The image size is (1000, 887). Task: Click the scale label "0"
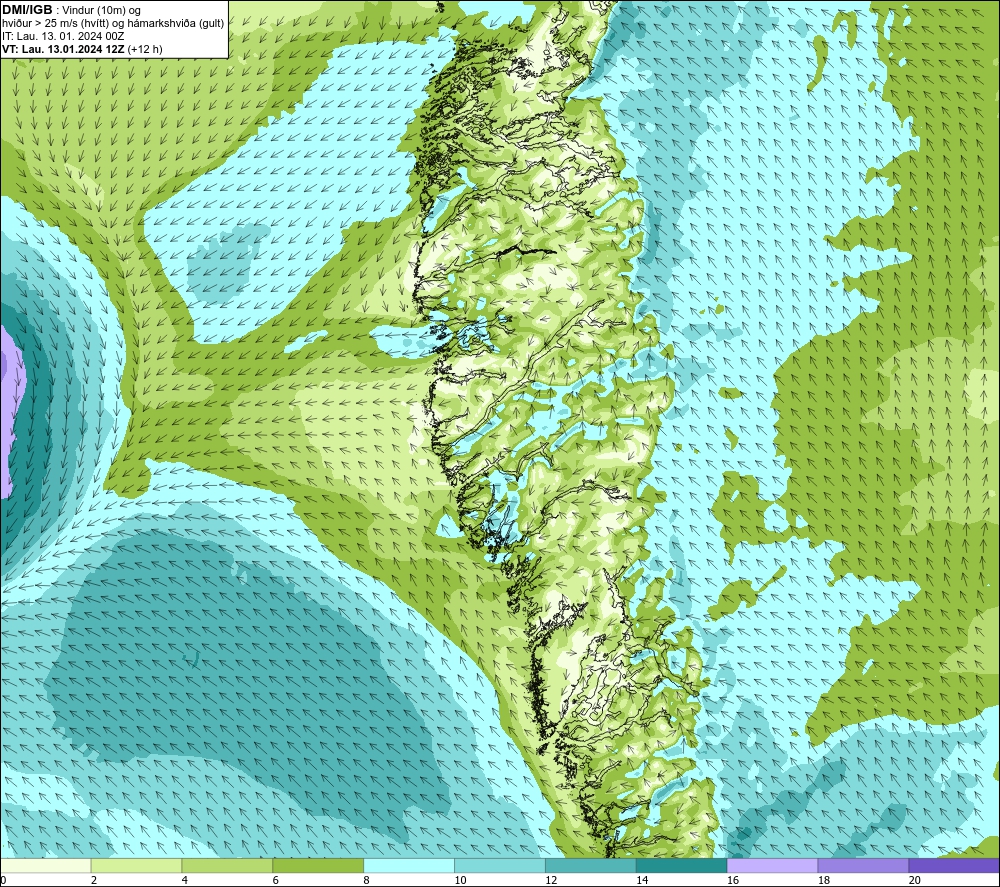coord(3,880)
